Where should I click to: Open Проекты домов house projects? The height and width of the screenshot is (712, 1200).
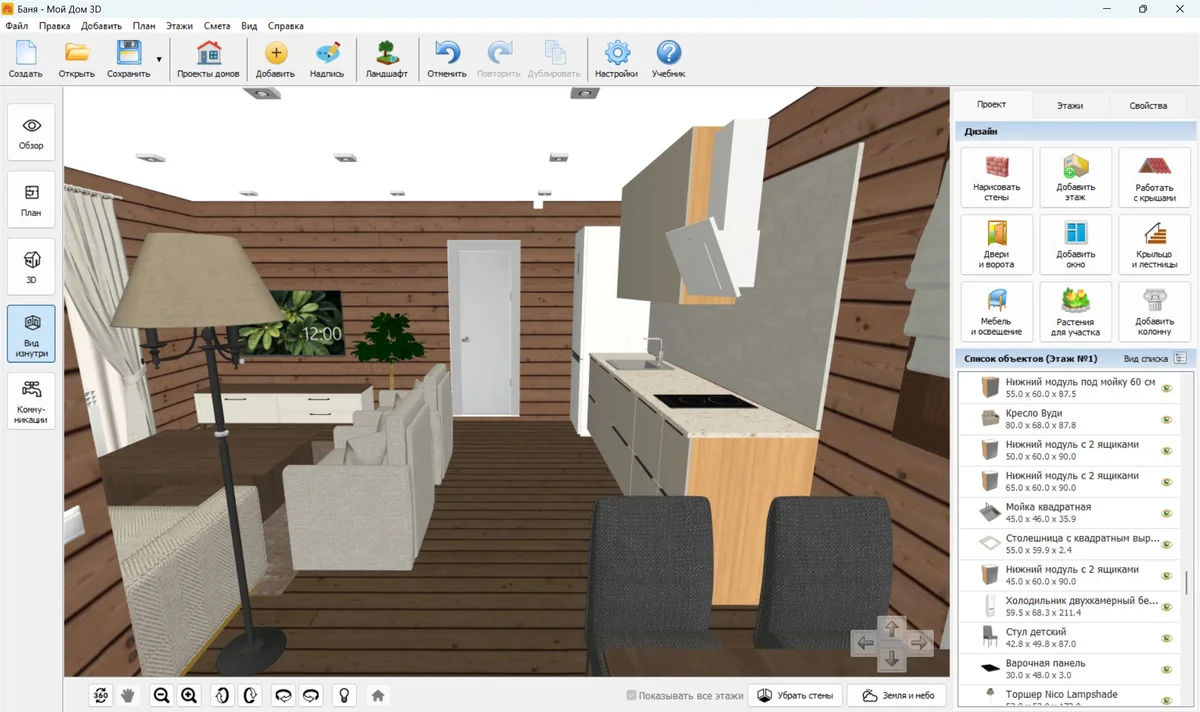click(209, 60)
